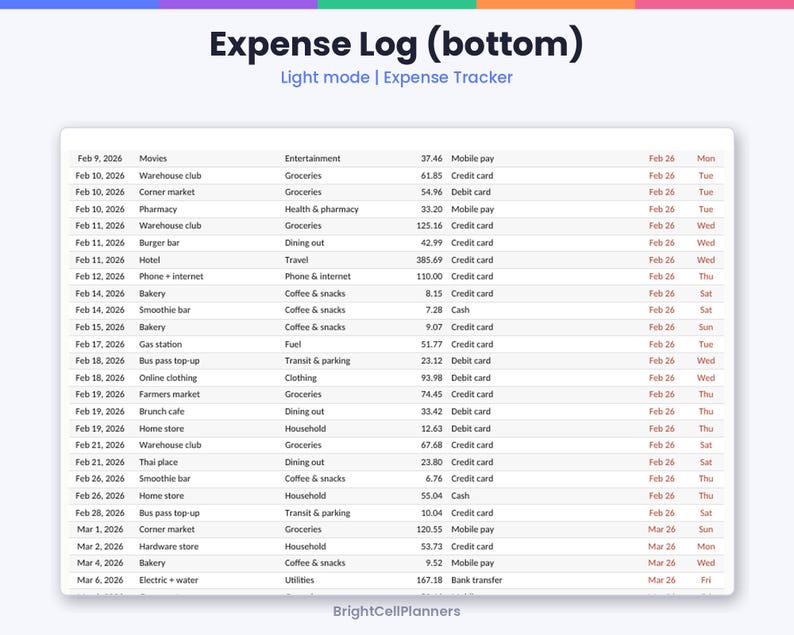This screenshot has height=635, width=794.
Task: Click the 167.18 amount cell
Action: [x=429, y=580]
